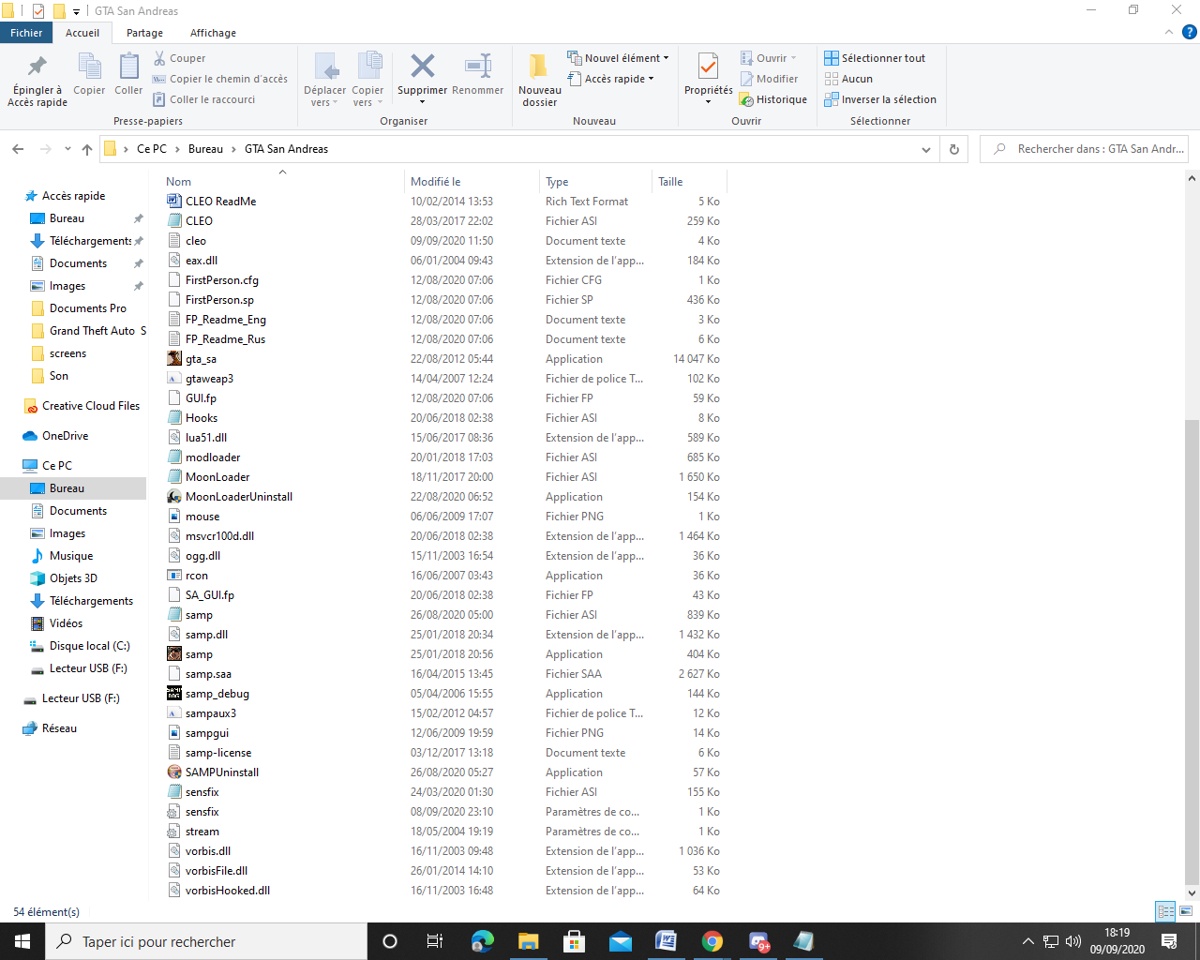Click the Nouveau dossier icon
This screenshot has width=1200, height=960.
539,67
